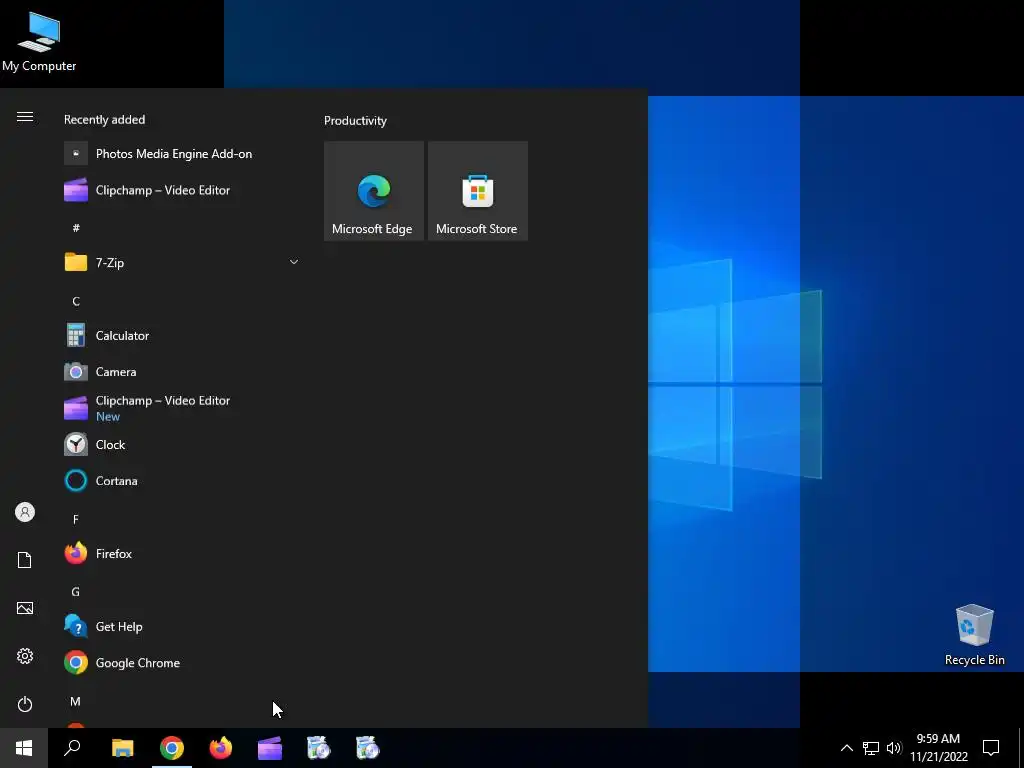Open the user account icon in Start
The image size is (1024, 768).
click(25, 512)
